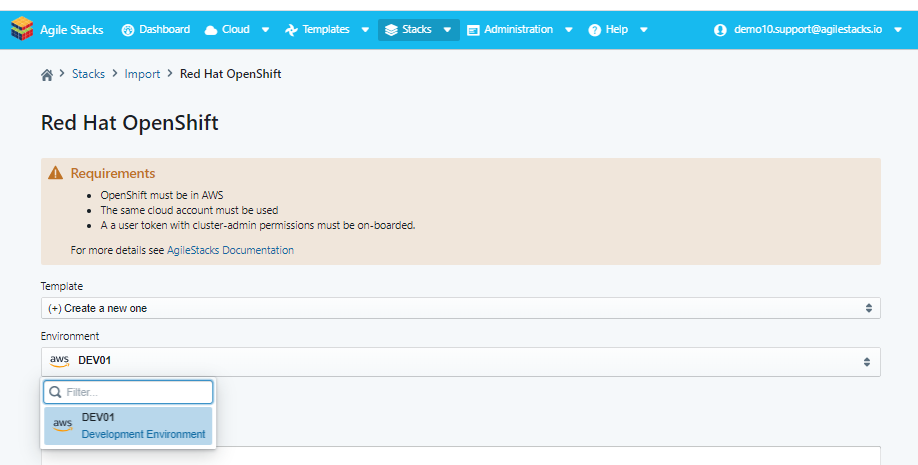Open the Import breadcrumb link
Image resolution: width=918 pixels, height=465 pixels.
[142, 74]
